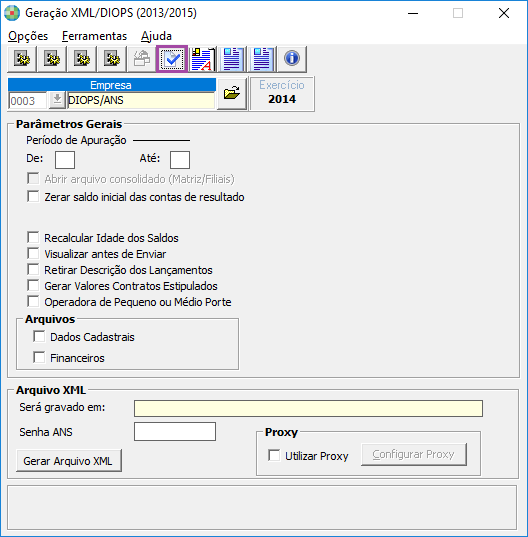
Task: Enable Zerar saldo inicial das contas de resultado
Action: tap(33, 197)
